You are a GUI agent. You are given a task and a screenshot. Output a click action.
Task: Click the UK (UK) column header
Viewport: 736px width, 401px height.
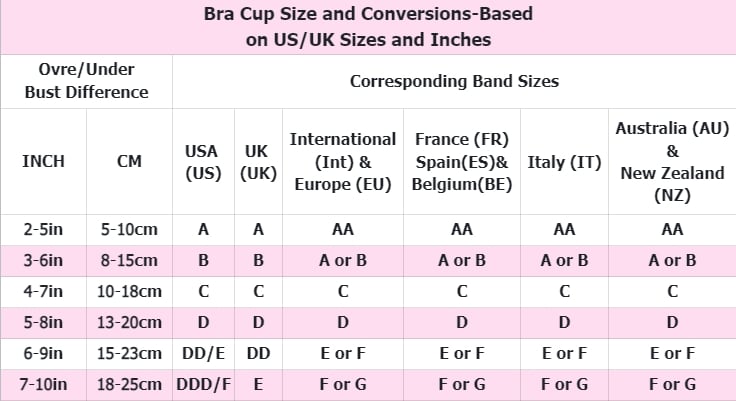[258, 162]
